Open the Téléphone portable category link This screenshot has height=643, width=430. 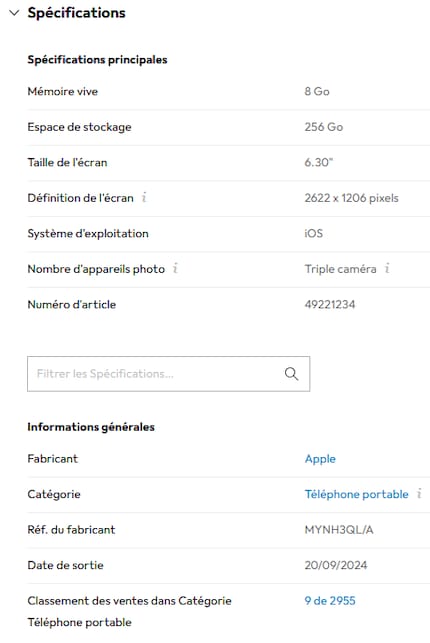coord(357,494)
